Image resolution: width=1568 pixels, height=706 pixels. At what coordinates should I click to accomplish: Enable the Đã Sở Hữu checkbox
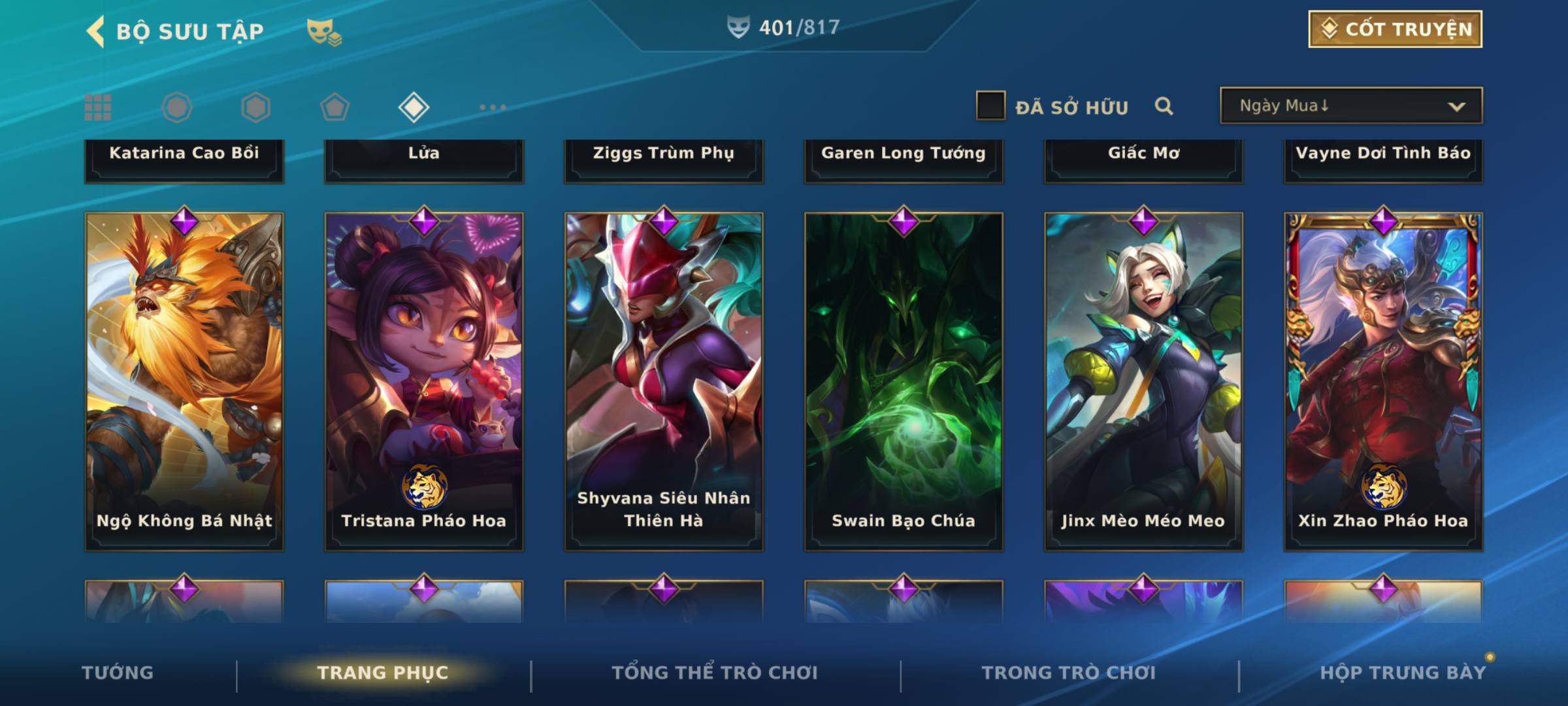[990, 106]
